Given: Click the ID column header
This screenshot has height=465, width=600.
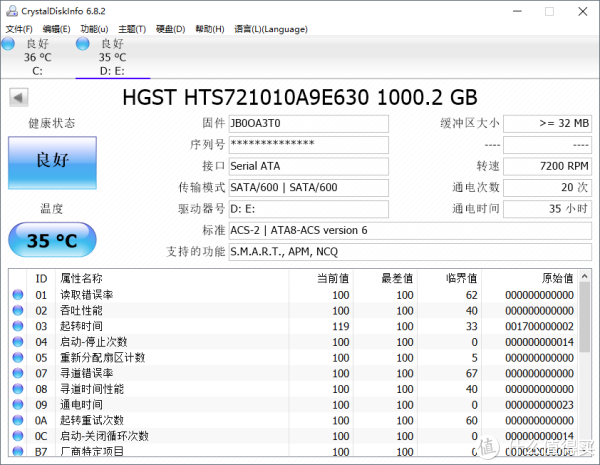Looking at the screenshot, I should coord(41,278).
